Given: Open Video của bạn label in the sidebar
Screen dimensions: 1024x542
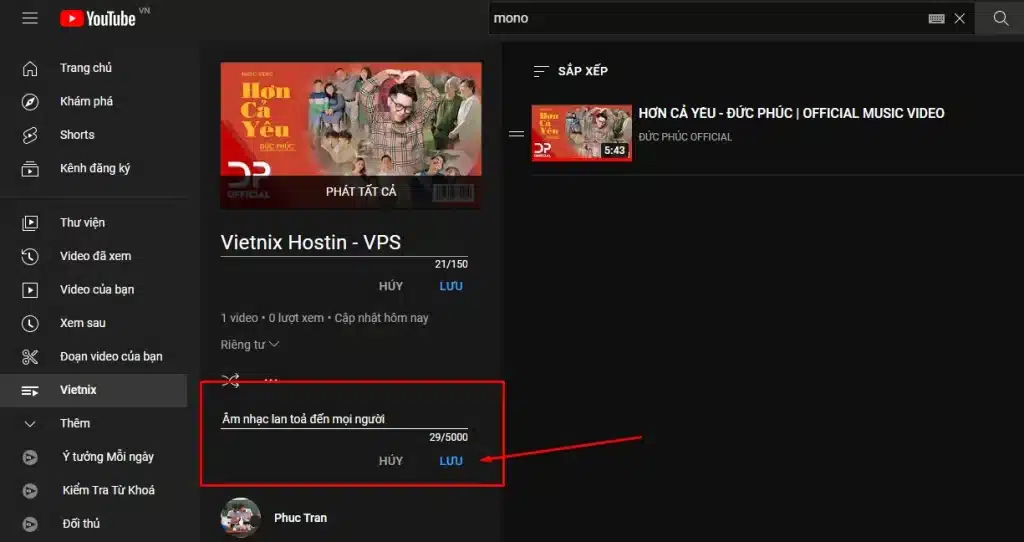Looking at the screenshot, I should coord(97,289).
